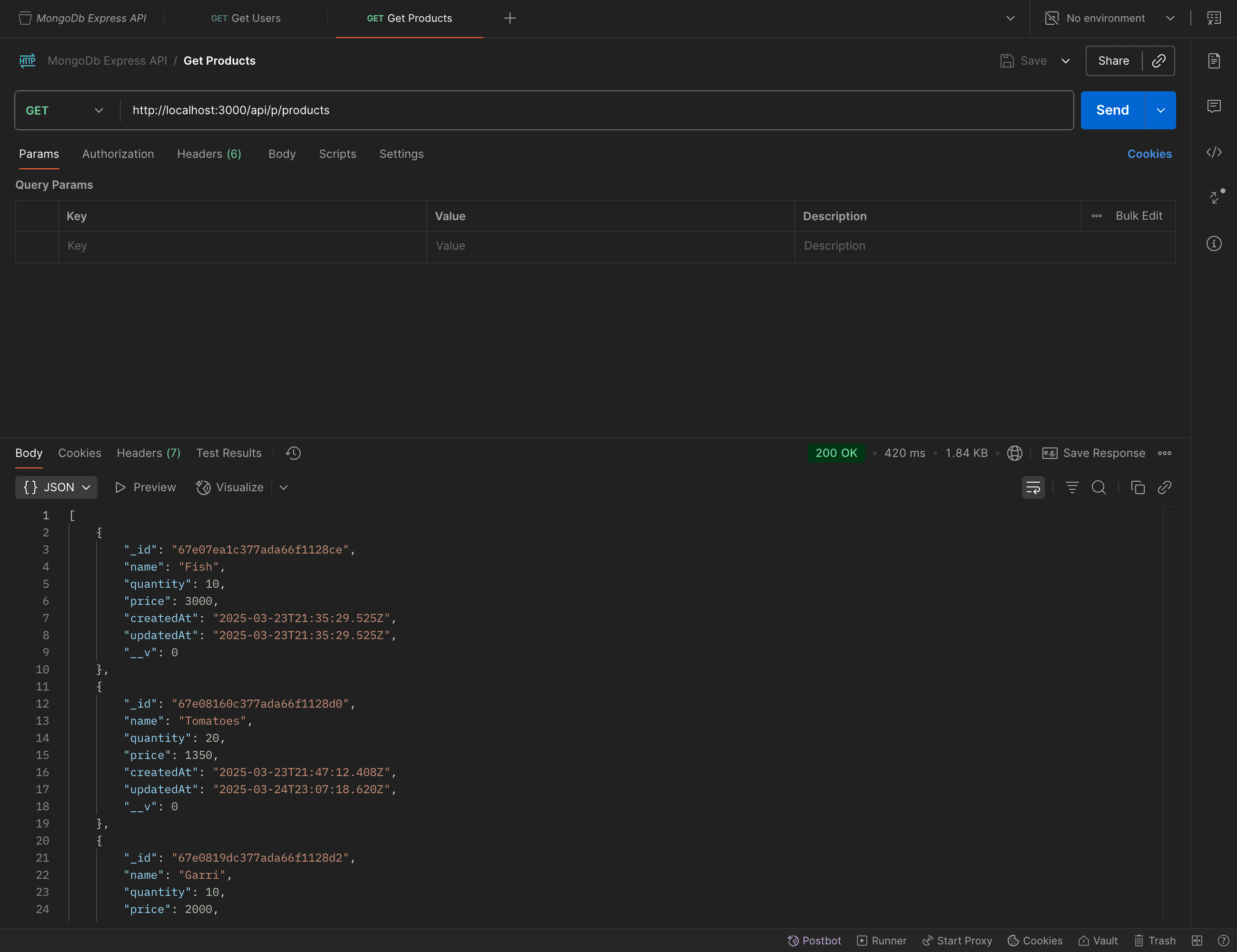This screenshot has height=952, width=1237.
Task: Click the Save button
Action: coord(1023,60)
